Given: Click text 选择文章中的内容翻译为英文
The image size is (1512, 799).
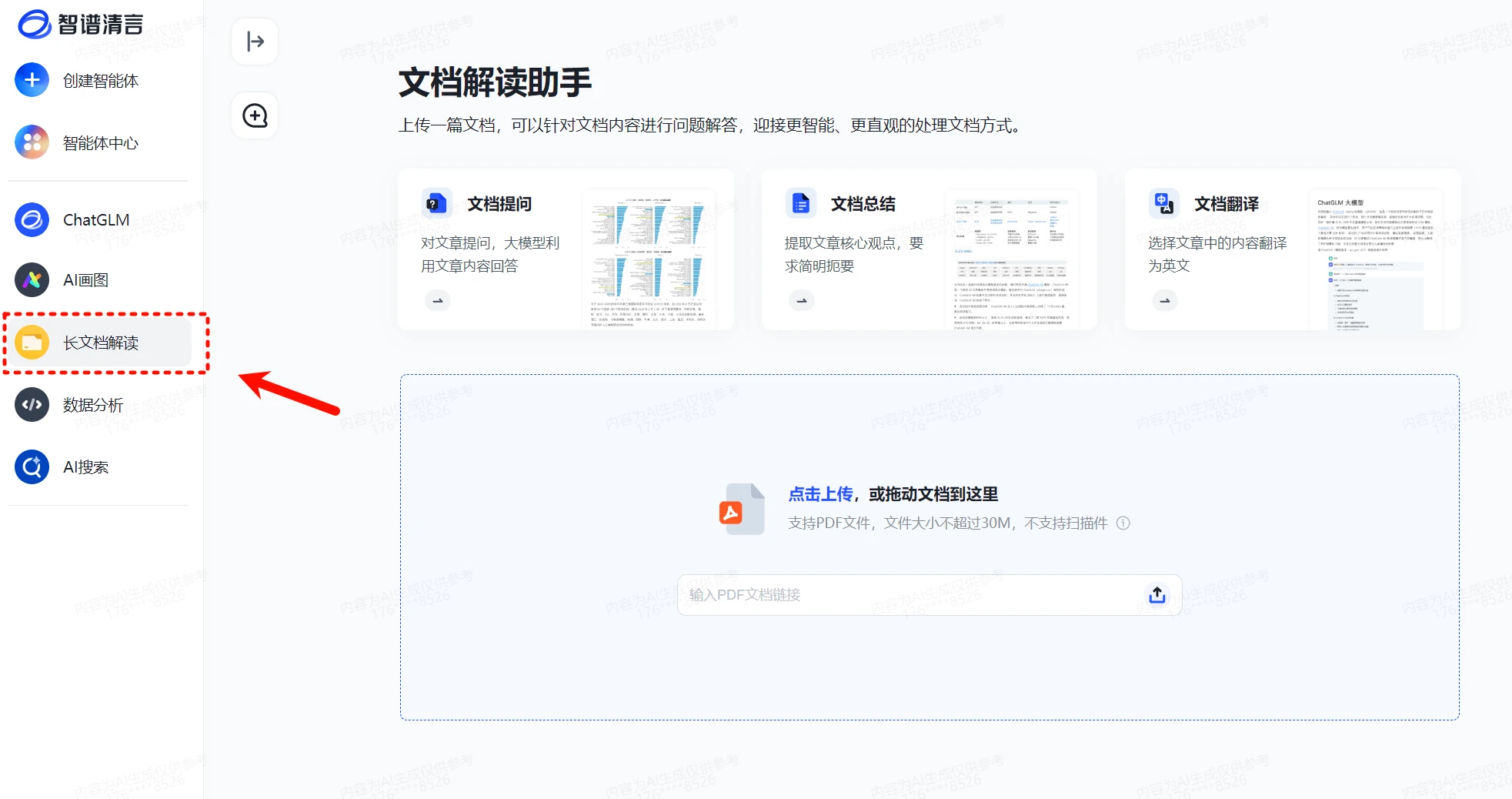Looking at the screenshot, I should pos(1217,254).
